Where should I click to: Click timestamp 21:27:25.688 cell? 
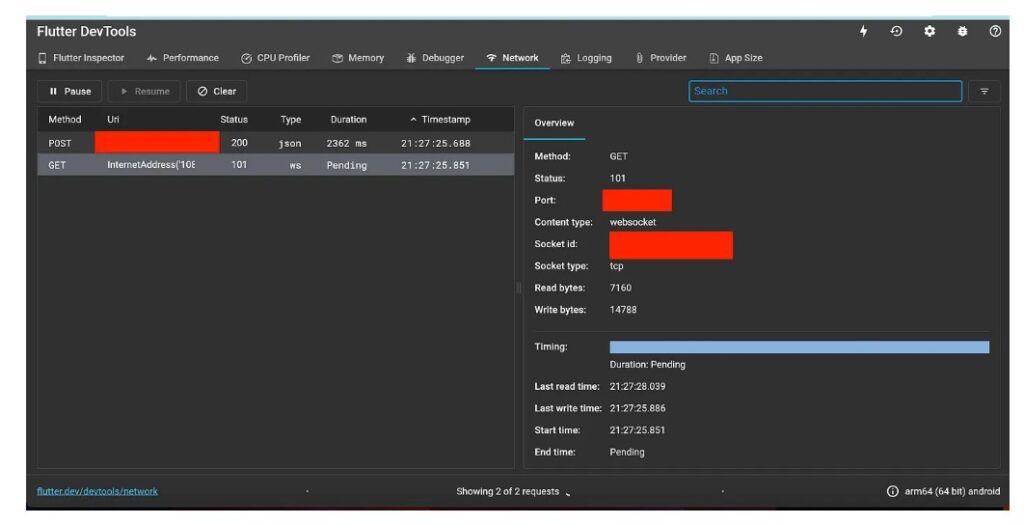coord(436,144)
